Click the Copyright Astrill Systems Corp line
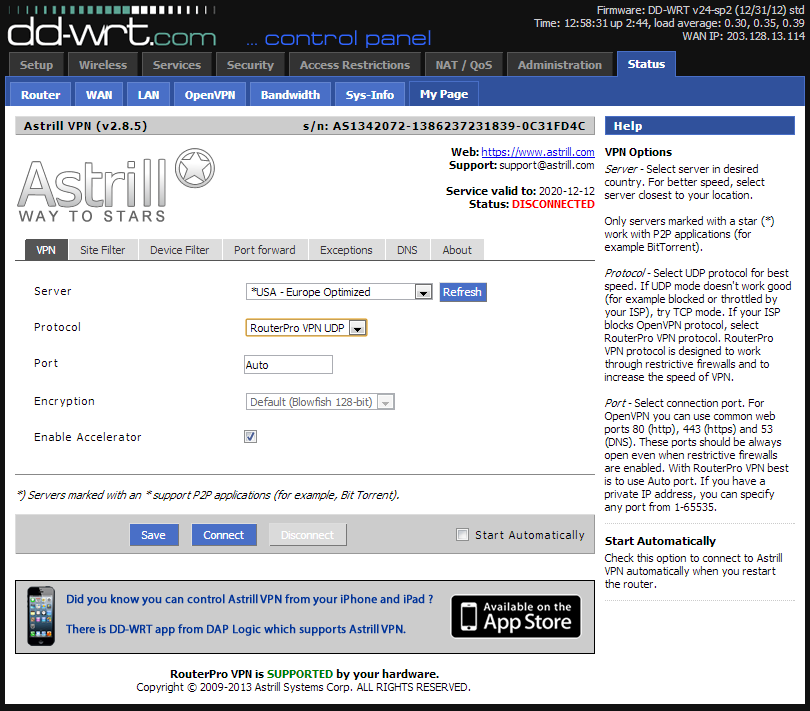The image size is (810, 711). [x=303, y=687]
